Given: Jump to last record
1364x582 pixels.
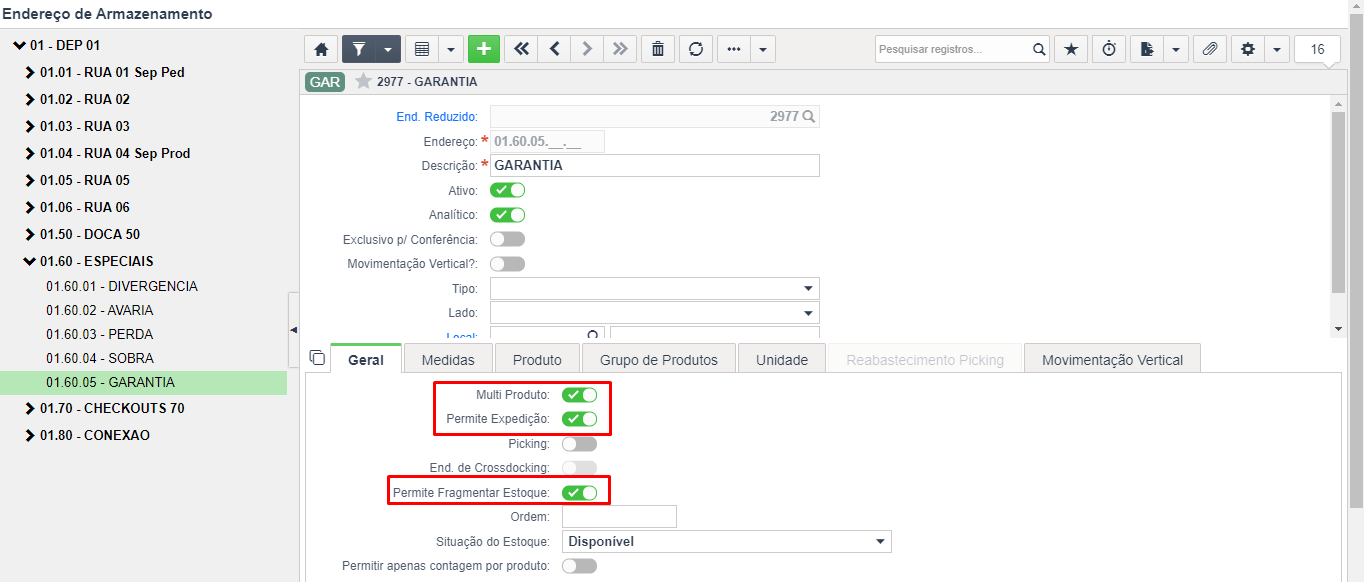Looking at the screenshot, I should point(620,48).
